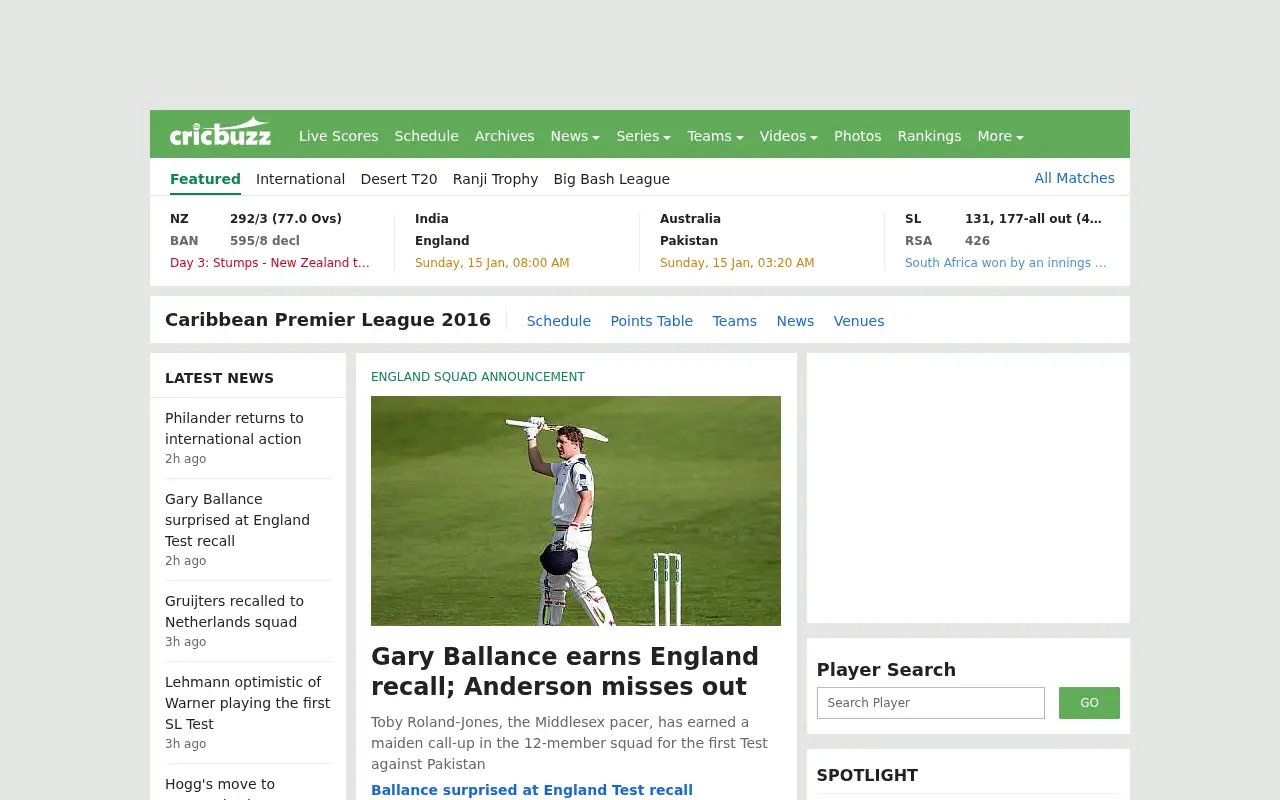Switch to the Desert T20 tab
Image resolution: width=1280 pixels, height=800 pixels.
399,179
